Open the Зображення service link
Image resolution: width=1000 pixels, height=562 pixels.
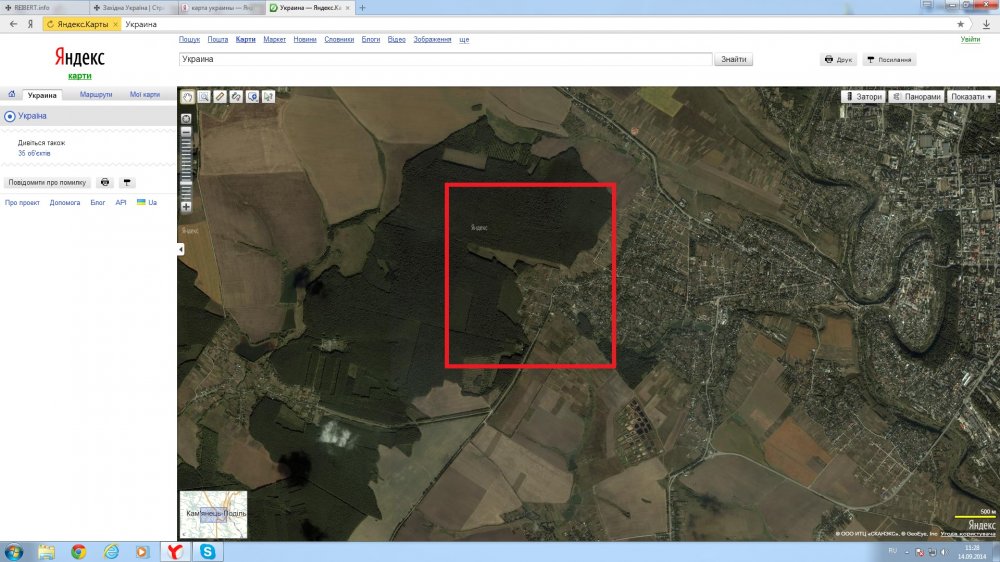[x=432, y=40]
